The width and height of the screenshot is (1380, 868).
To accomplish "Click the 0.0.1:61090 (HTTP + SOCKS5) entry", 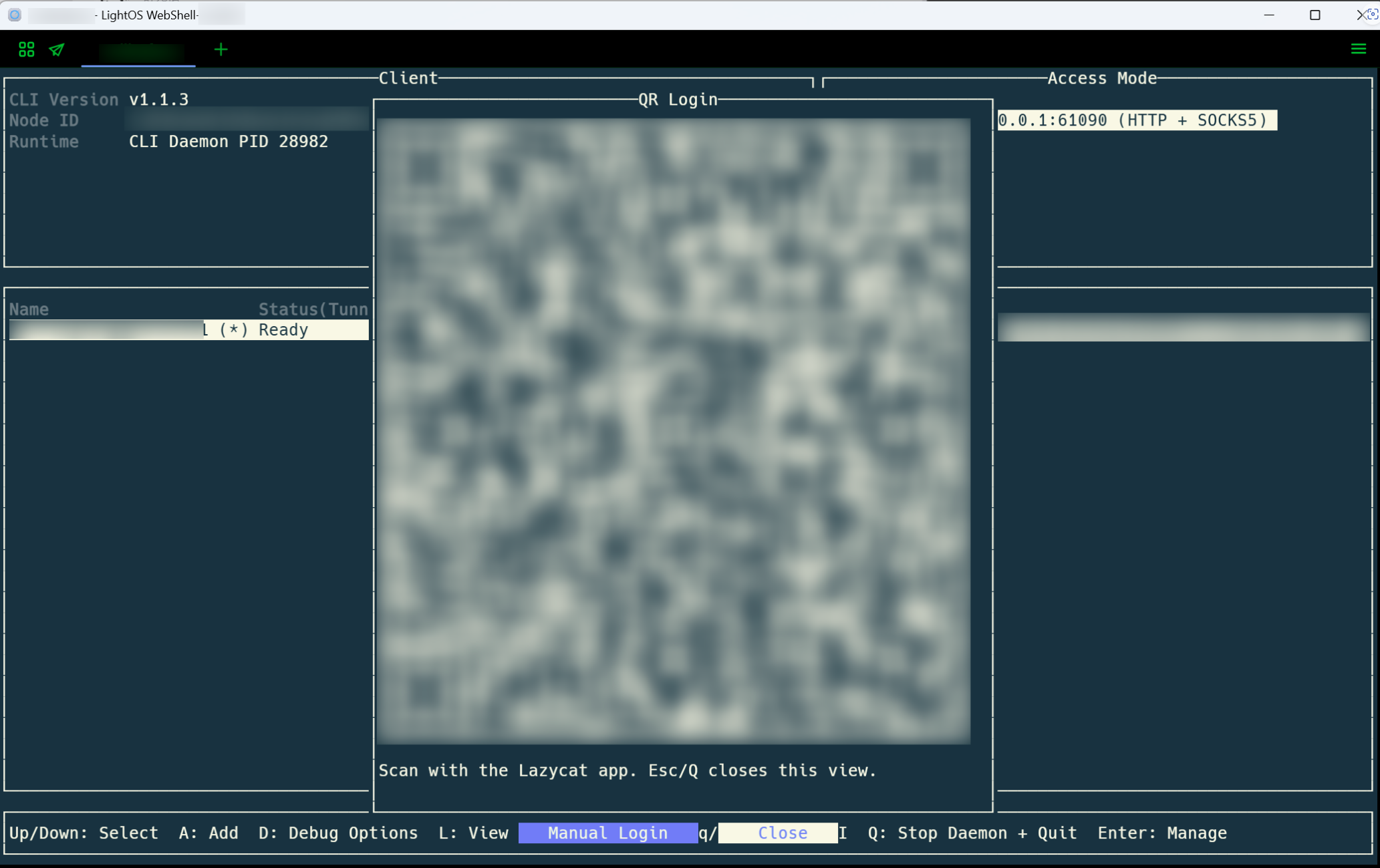I will [x=1137, y=120].
